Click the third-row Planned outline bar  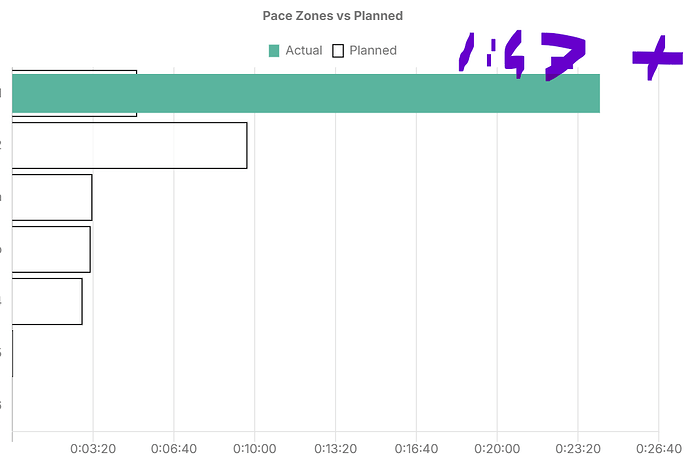[52, 197]
